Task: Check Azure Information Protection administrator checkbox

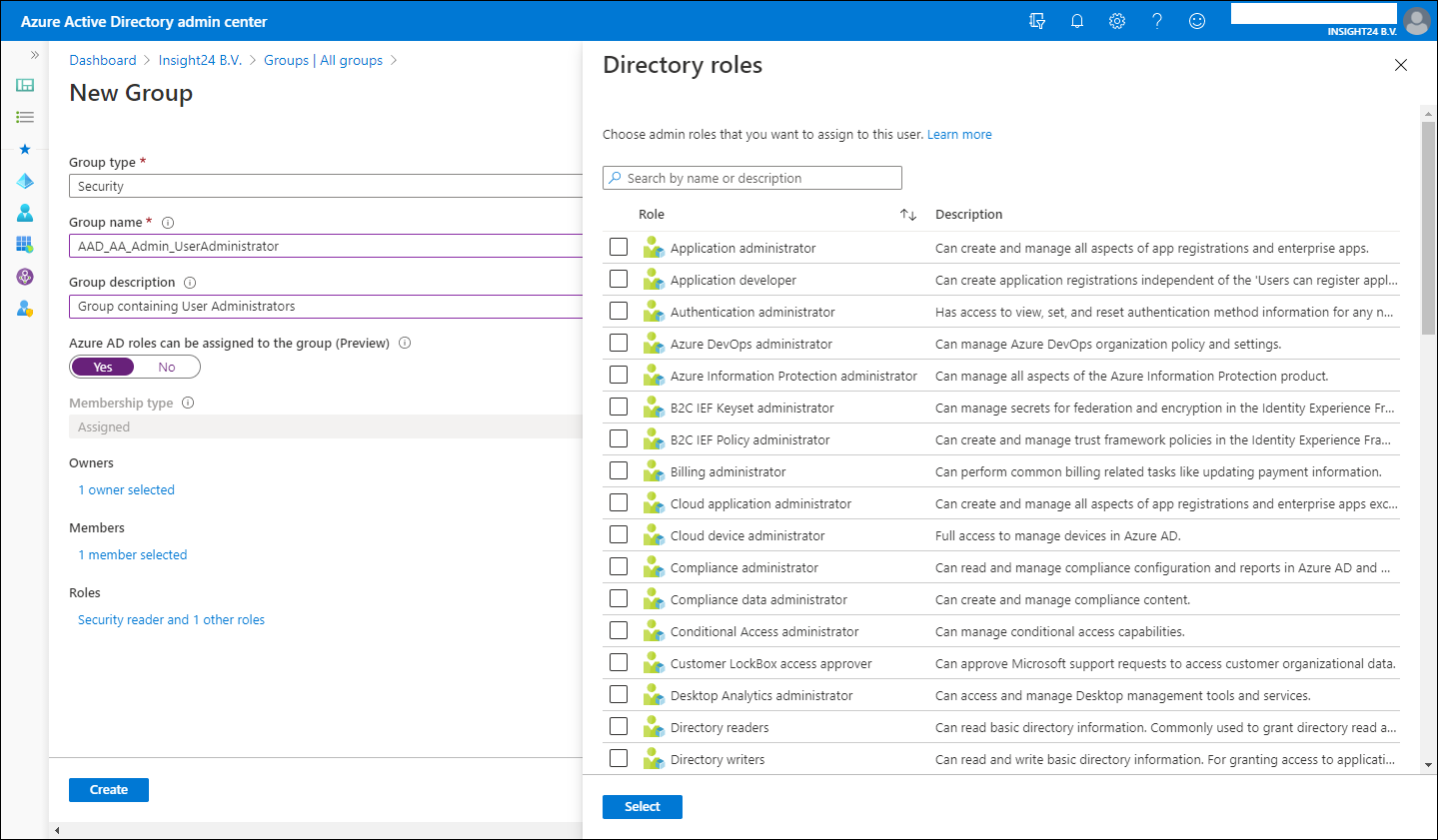Action: (619, 375)
